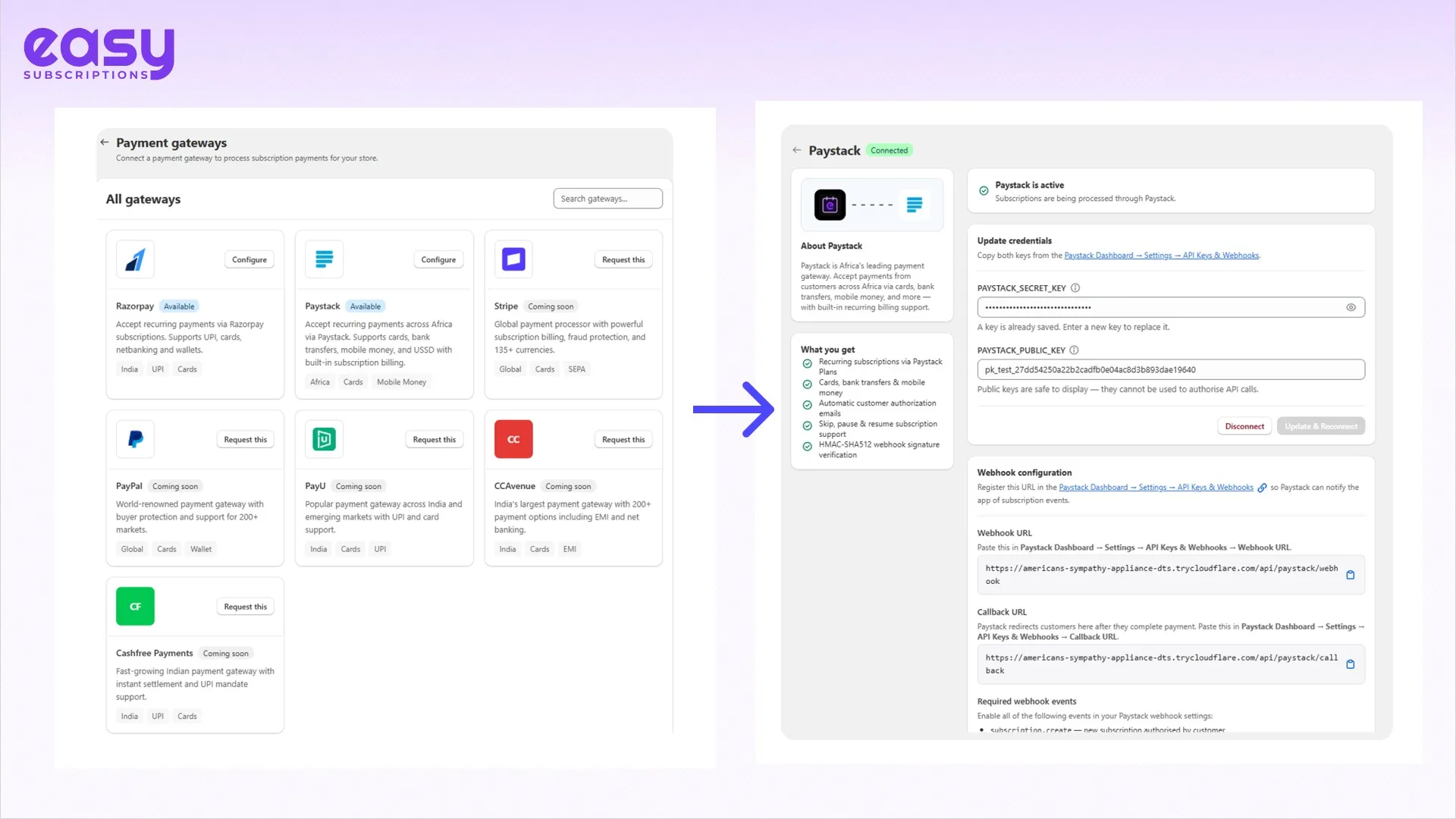Click the Africa tag on Paystack card
1456x819 pixels.
click(319, 382)
